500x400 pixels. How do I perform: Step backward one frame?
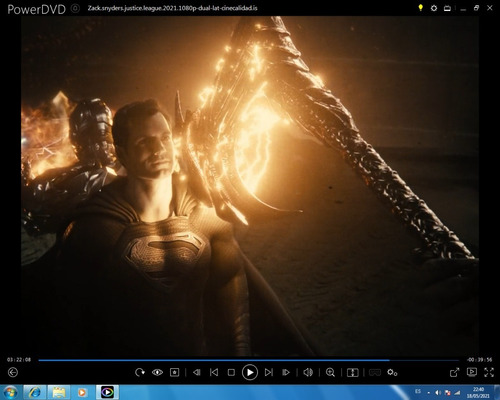197,372
